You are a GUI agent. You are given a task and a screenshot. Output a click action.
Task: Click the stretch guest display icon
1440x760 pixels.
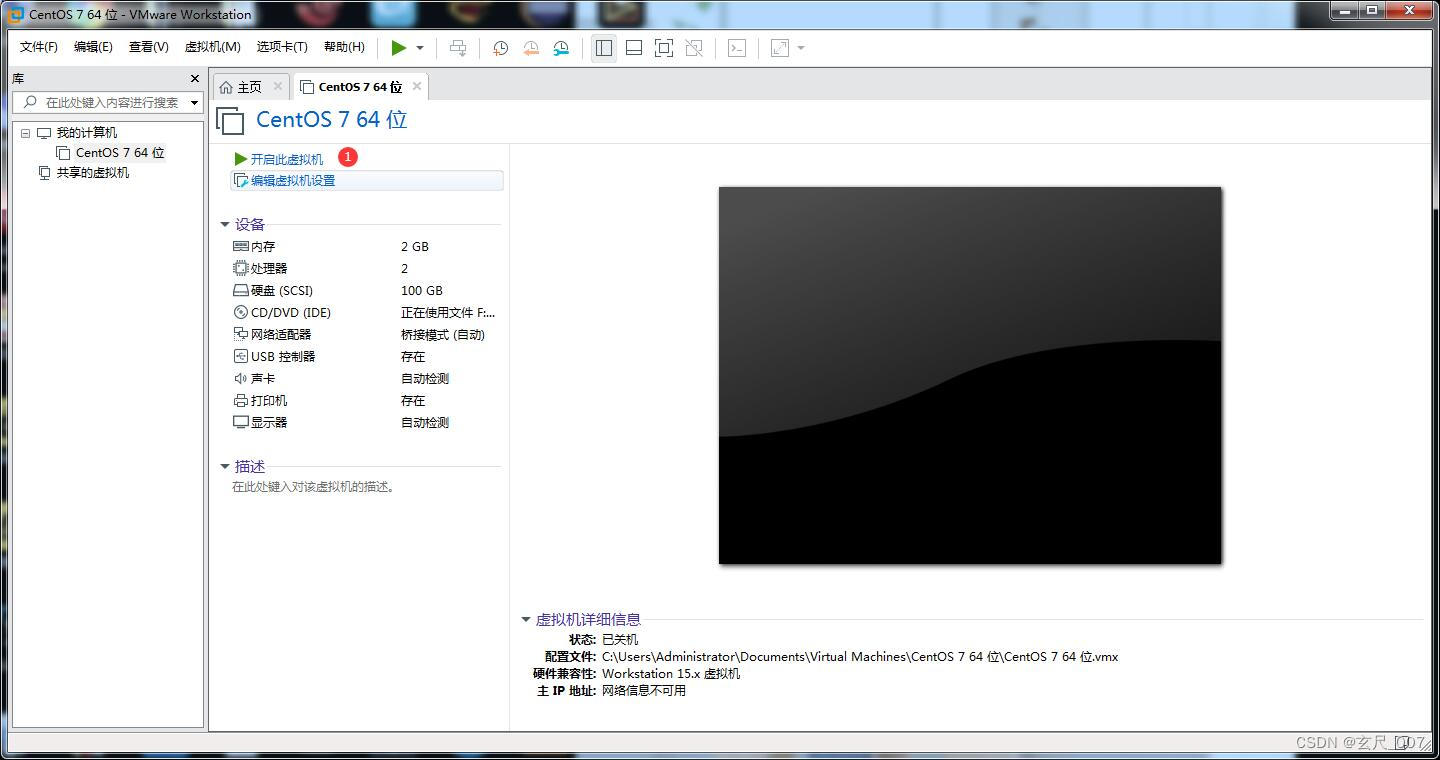780,48
